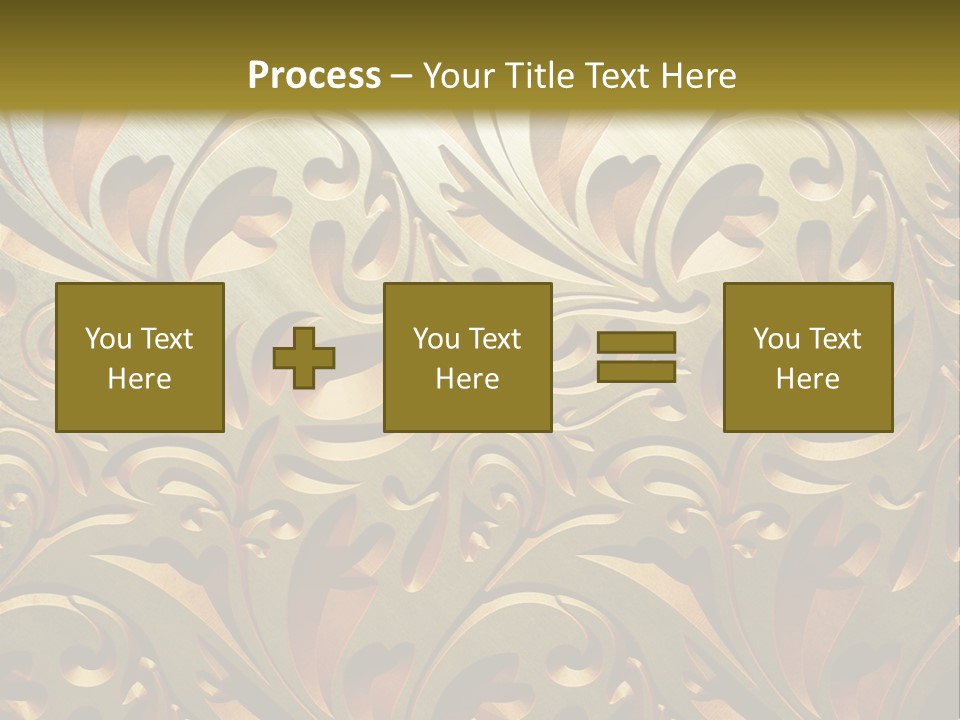Click the bold word "Process" in the title
The height and width of the screenshot is (720, 960).
tap(314, 75)
